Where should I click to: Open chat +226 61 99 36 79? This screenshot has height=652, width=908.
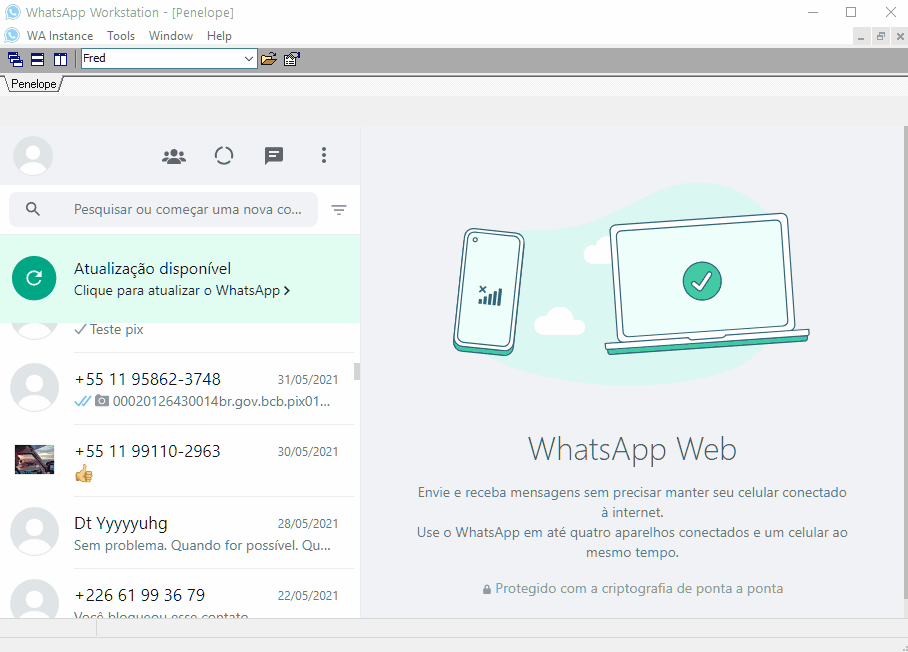coord(180,594)
